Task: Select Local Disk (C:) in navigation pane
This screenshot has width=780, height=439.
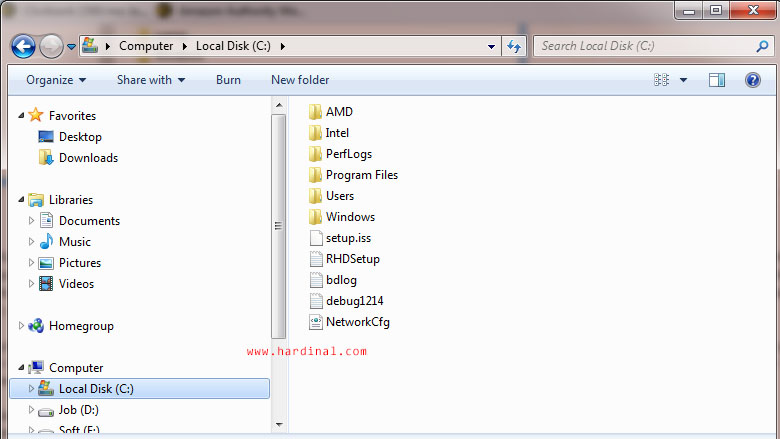Action: [139, 388]
